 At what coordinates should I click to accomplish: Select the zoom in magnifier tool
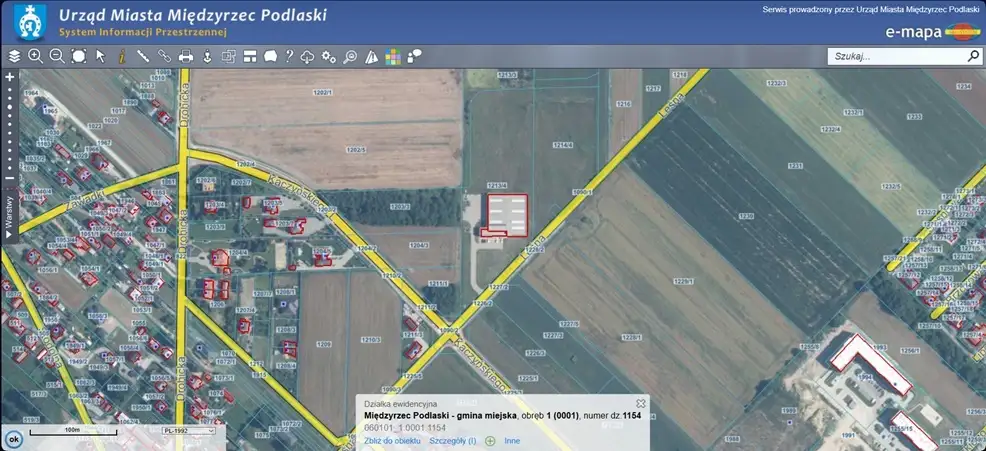coord(35,57)
